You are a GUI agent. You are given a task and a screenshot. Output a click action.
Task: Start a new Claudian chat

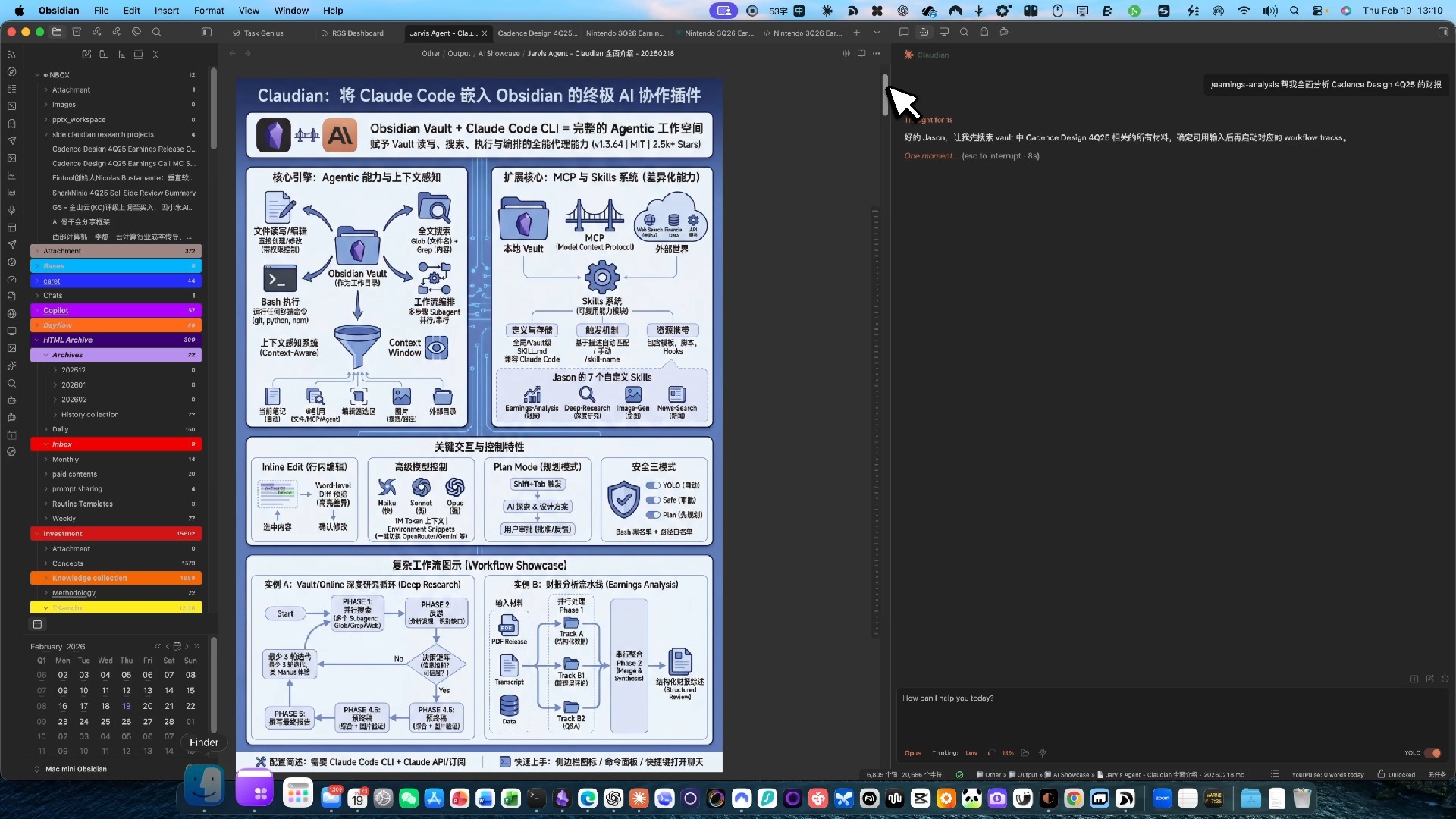point(1429,679)
